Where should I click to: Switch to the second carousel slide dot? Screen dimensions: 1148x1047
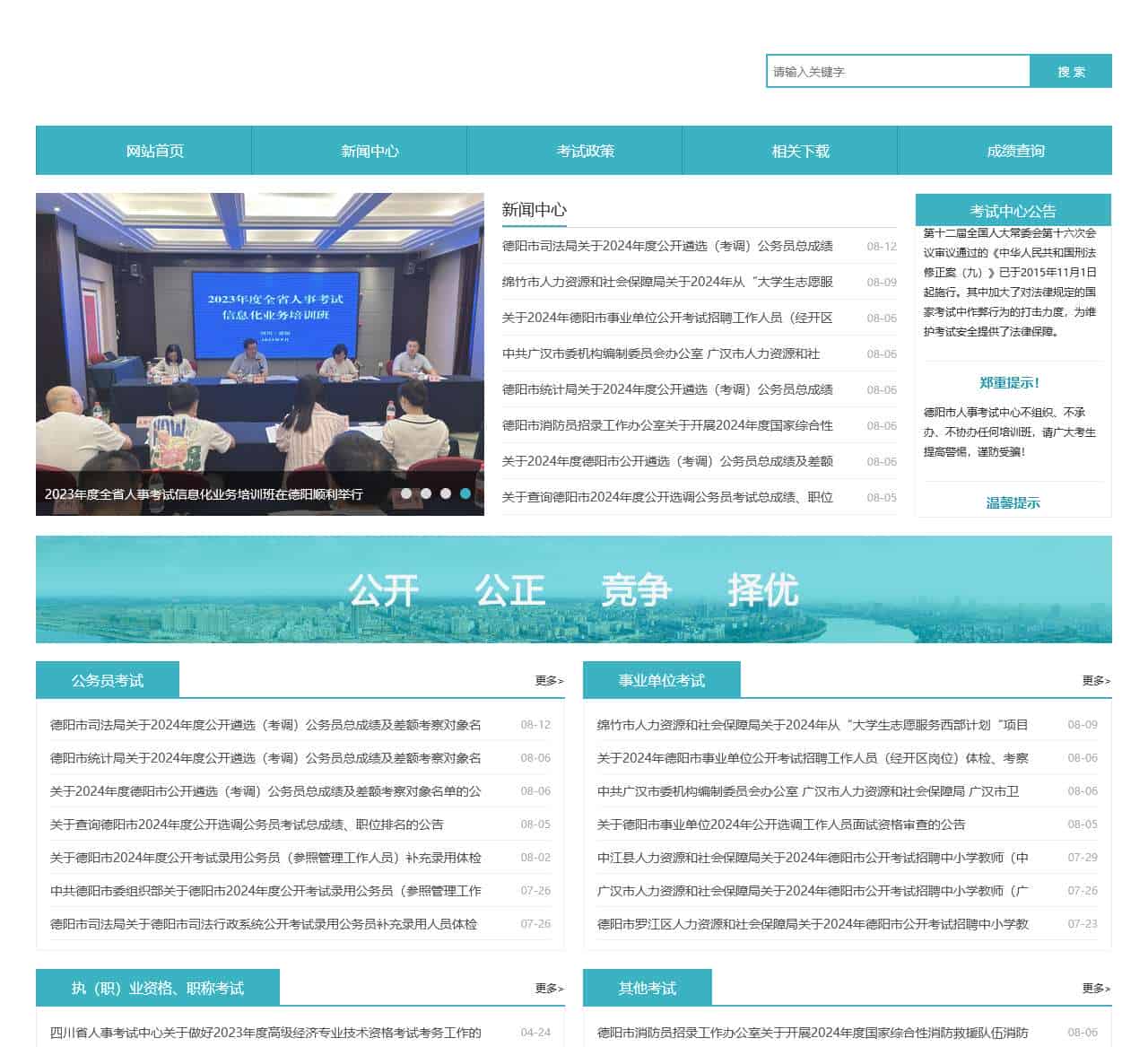426,493
